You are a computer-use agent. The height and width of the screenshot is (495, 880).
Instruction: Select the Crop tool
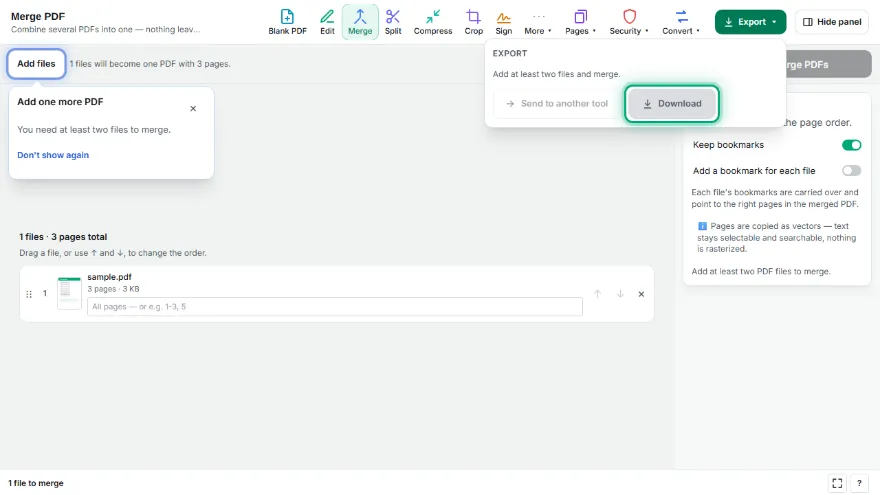click(x=474, y=22)
